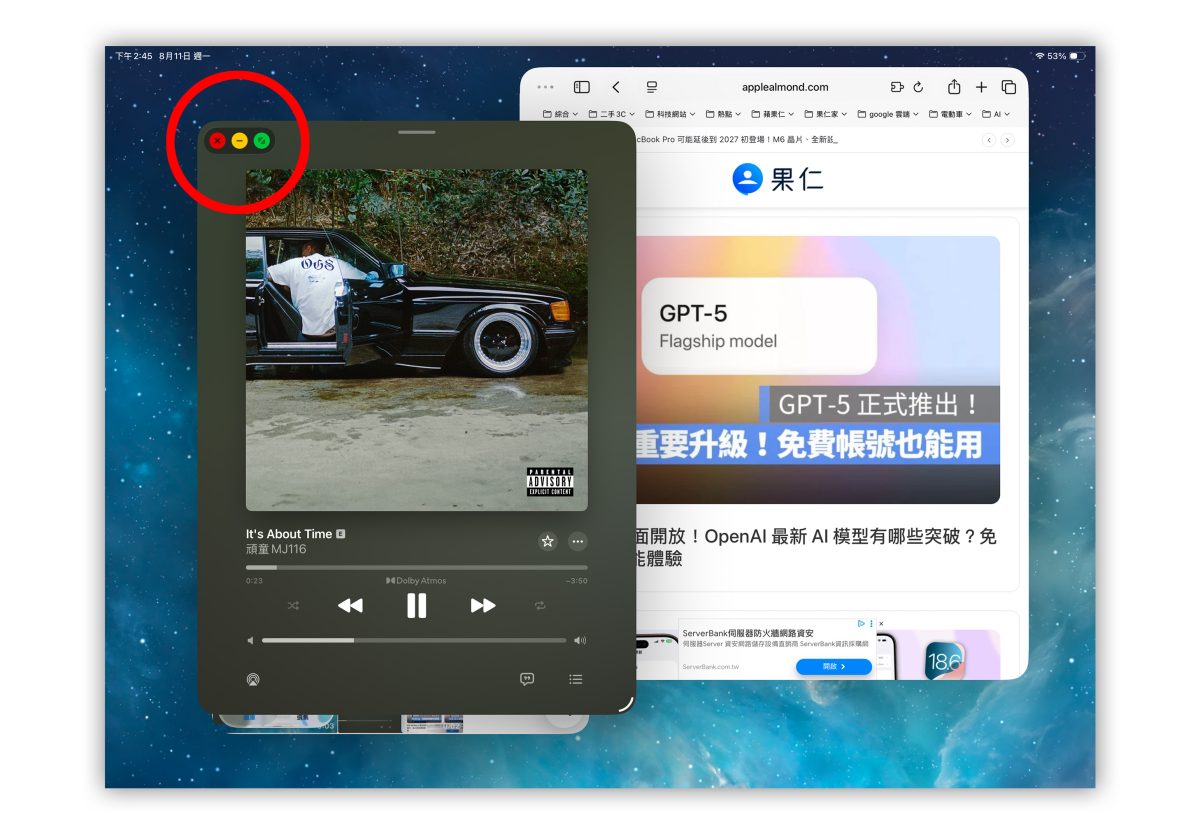Pause the song in the Music window
The height and width of the screenshot is (836, 1200).
coord(416,605)
